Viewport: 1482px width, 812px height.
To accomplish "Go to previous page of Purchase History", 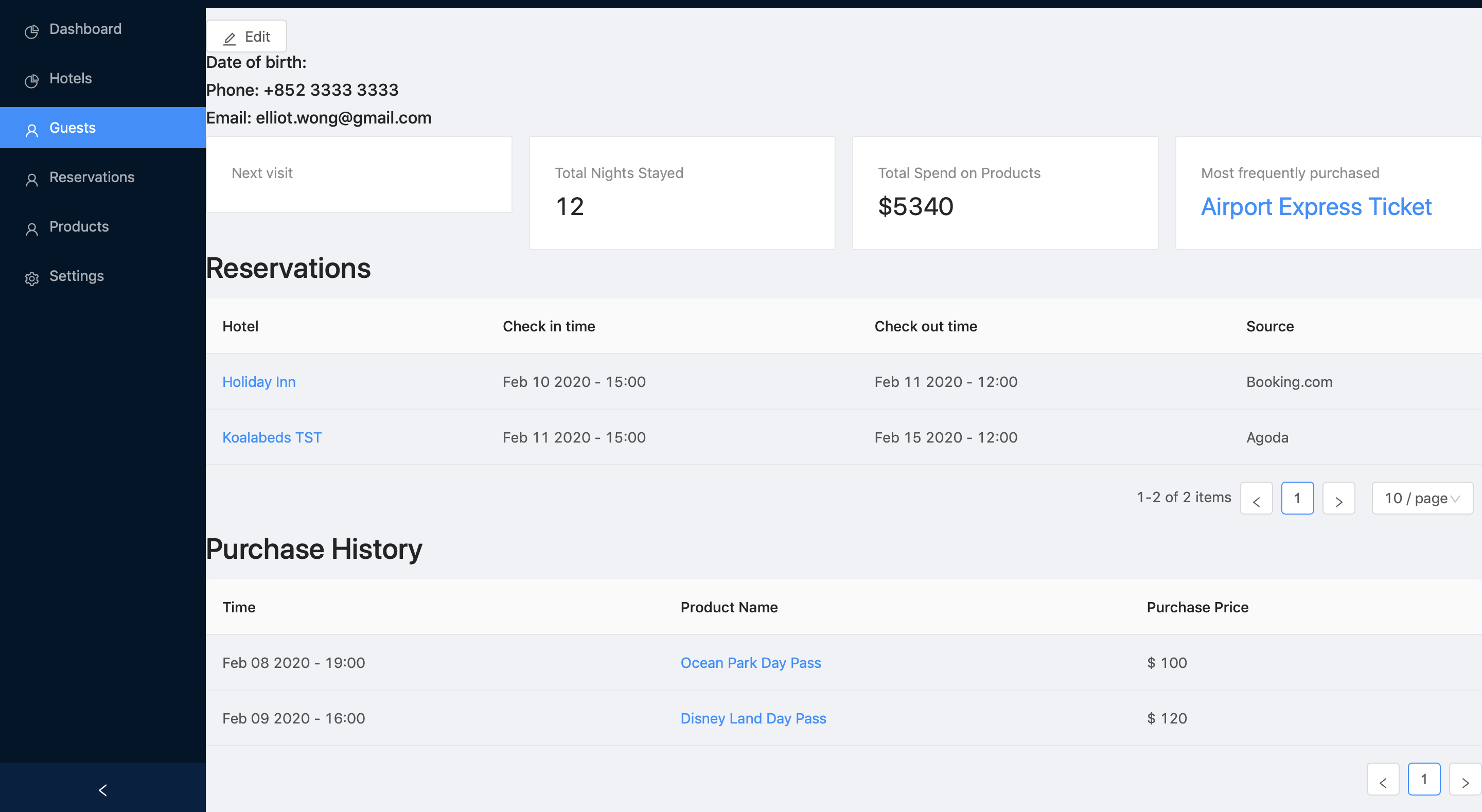I will [1383, 779].
